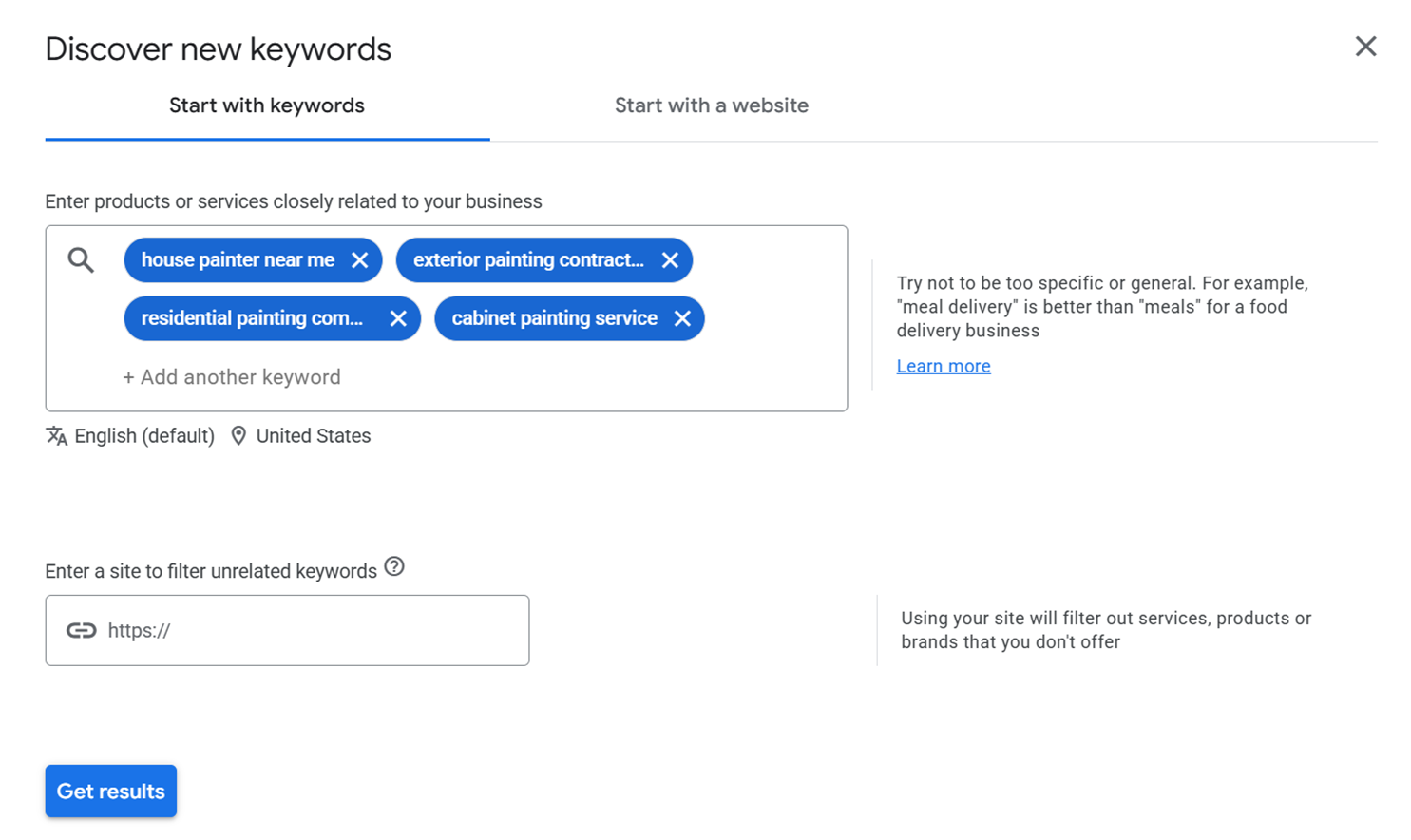Screen dimensions: 1411x840
Task: Click the "Try not to be too specific" tip
Action: pyautogui.click(x=1102, y=307)
